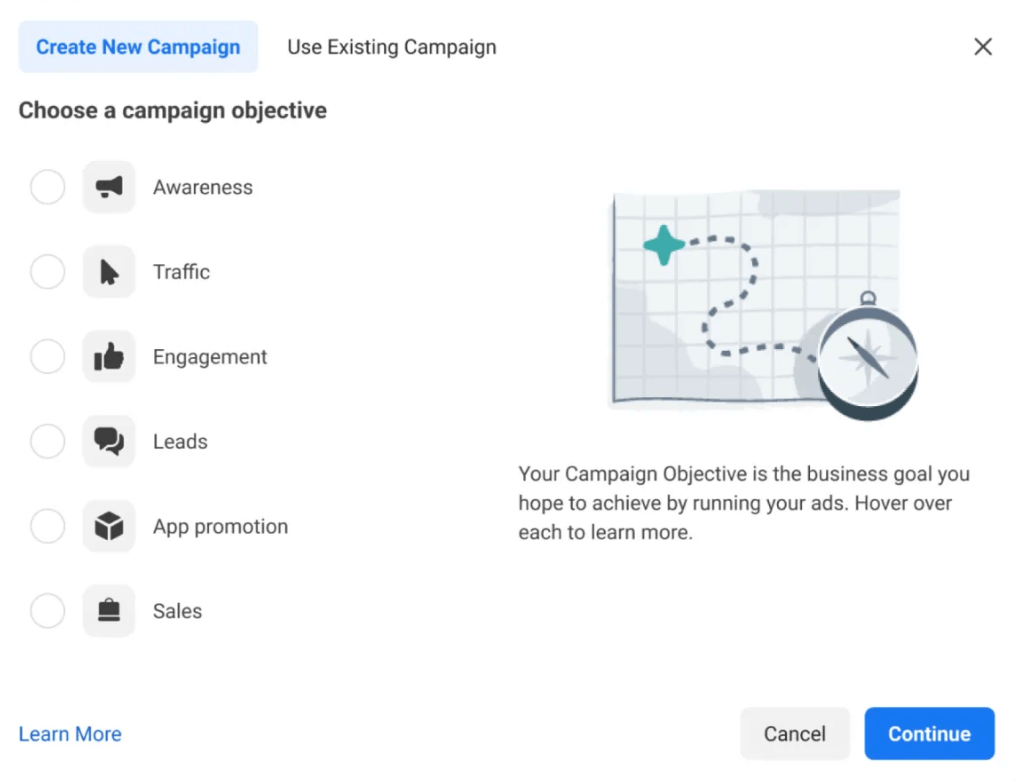Select the Awareness objective radio button
Viewport: 1015px width, 781px height.
47,187
